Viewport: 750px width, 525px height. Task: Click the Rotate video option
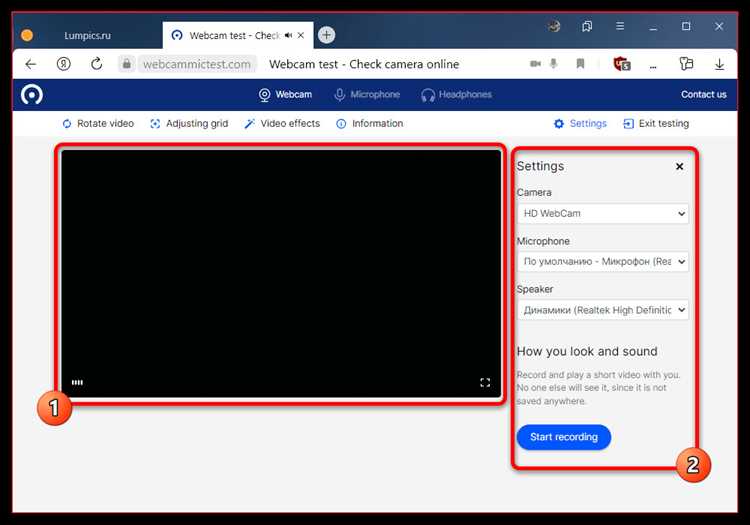(98, 123)
